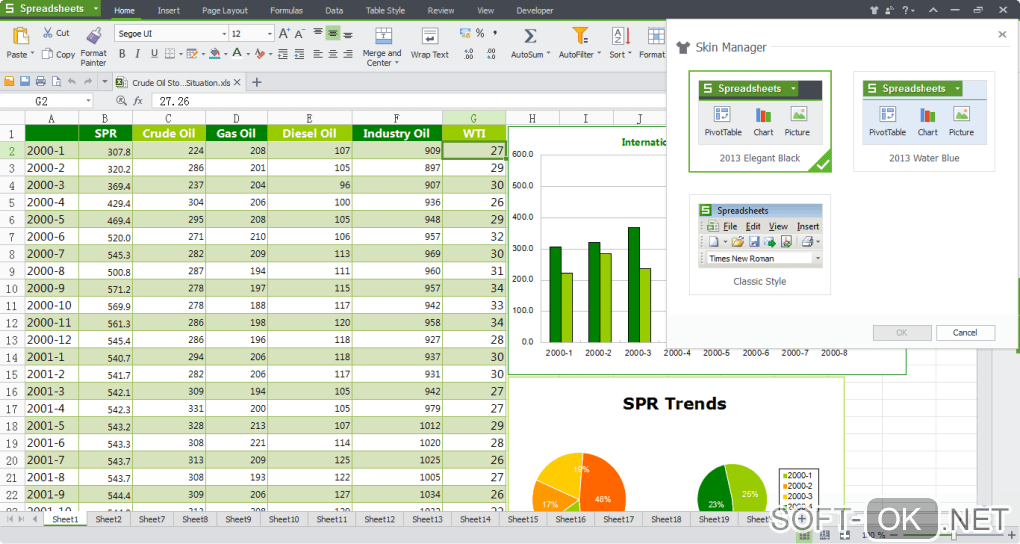Apply font color A icon
This screenshot has width=1020, height=544.
point(237,54)
